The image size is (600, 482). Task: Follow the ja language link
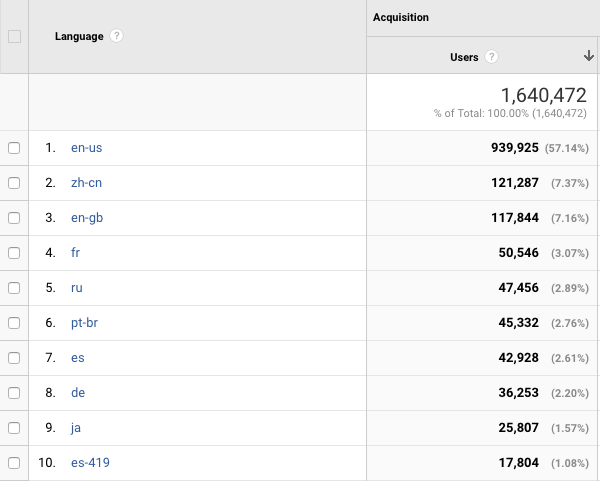[75, 428]
